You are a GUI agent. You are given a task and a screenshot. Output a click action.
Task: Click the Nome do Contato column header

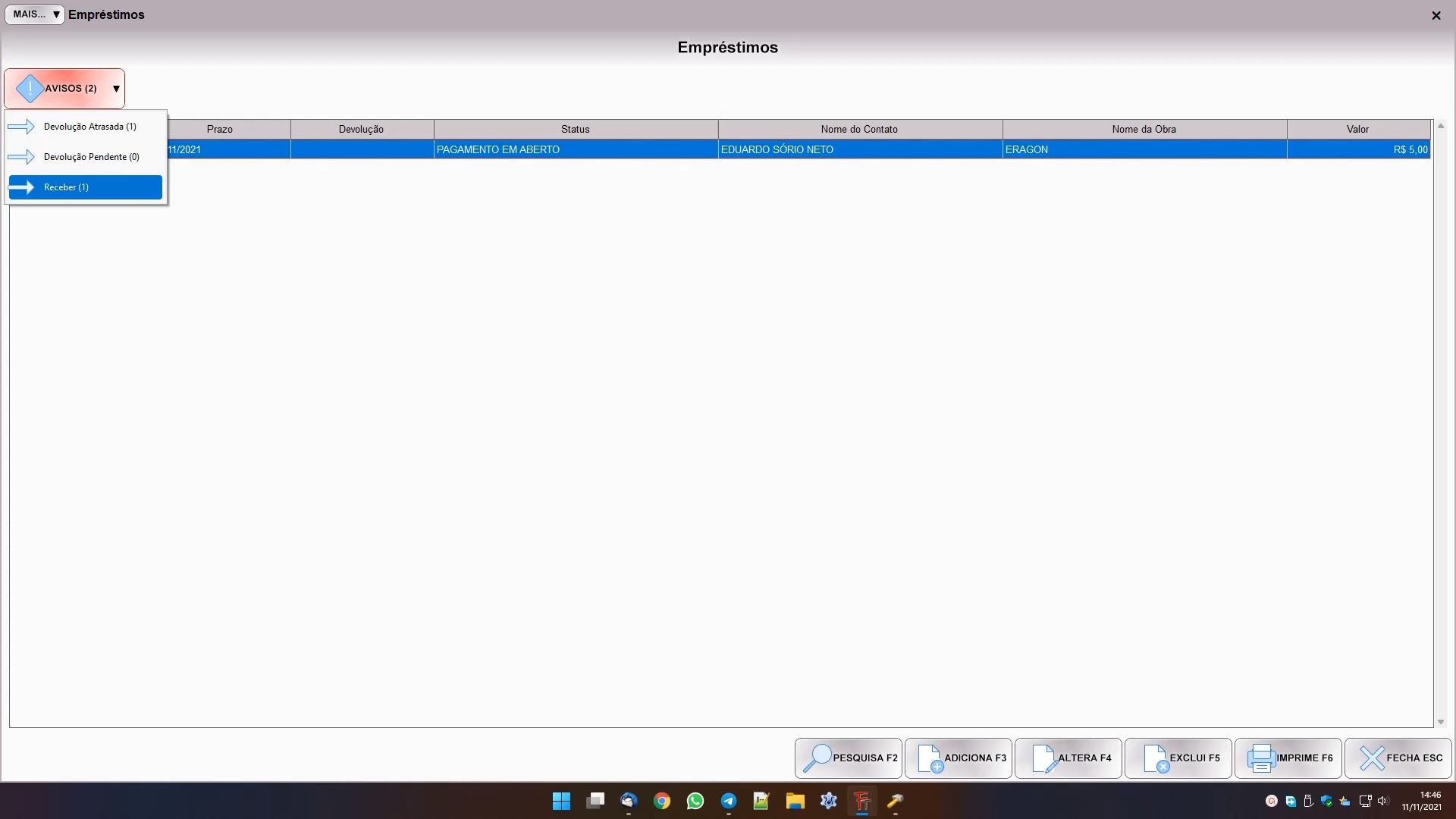(858, 129)
